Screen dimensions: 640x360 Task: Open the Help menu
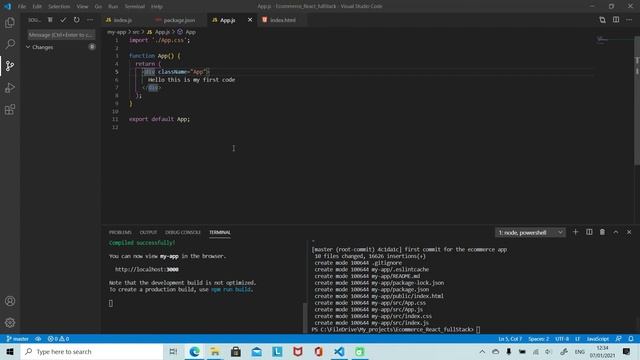(x=157, y=7)
